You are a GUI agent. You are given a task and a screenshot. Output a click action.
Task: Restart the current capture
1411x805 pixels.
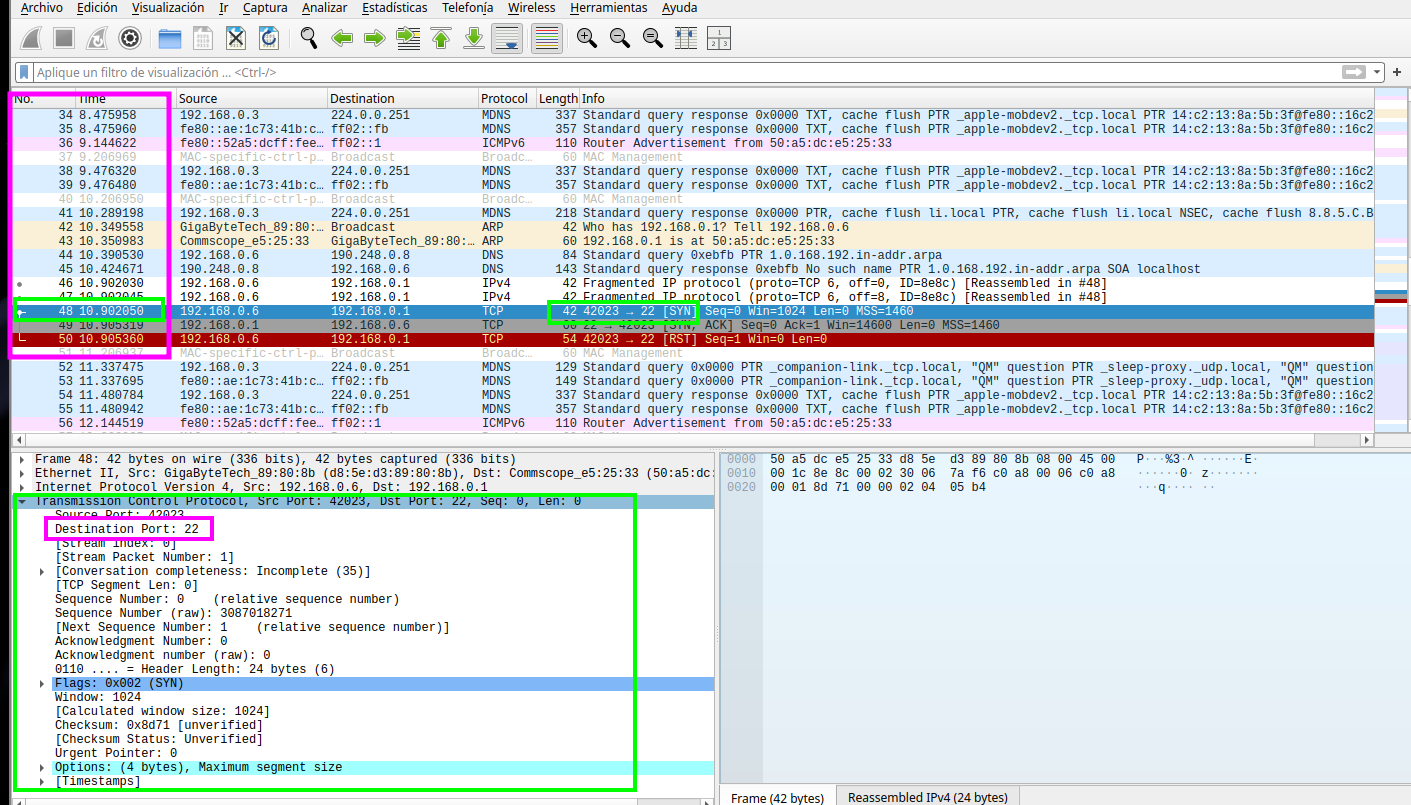point(97,39)
